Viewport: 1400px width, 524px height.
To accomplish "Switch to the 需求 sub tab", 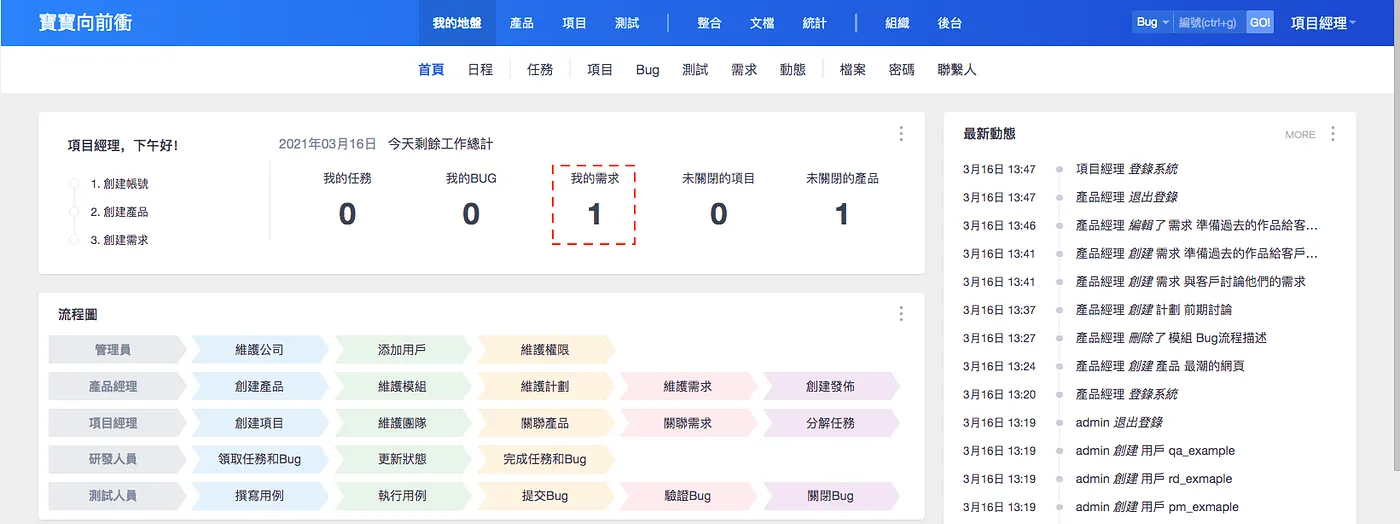I will (x=744, y=70).
